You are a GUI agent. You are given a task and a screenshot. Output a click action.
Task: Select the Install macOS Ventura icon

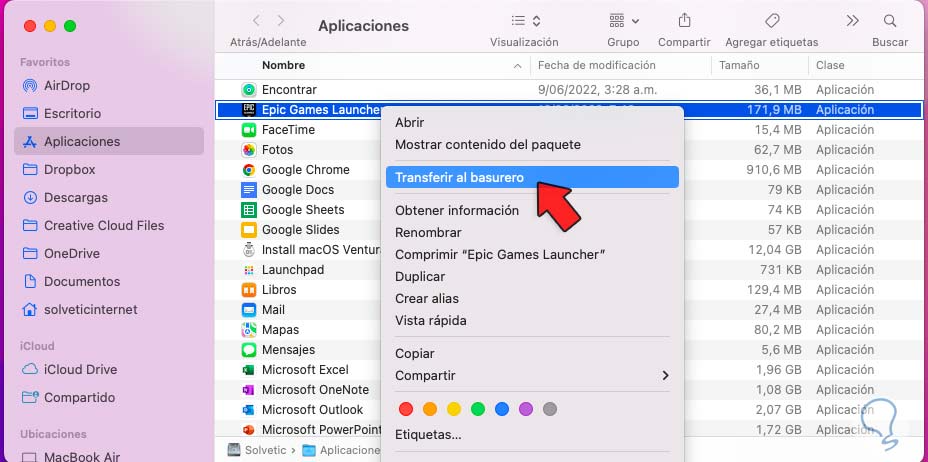tap(249, 250)
